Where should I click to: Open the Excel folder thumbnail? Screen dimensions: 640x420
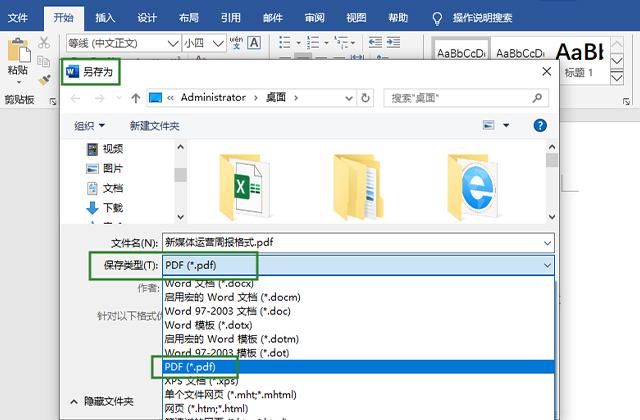point(244,186)
